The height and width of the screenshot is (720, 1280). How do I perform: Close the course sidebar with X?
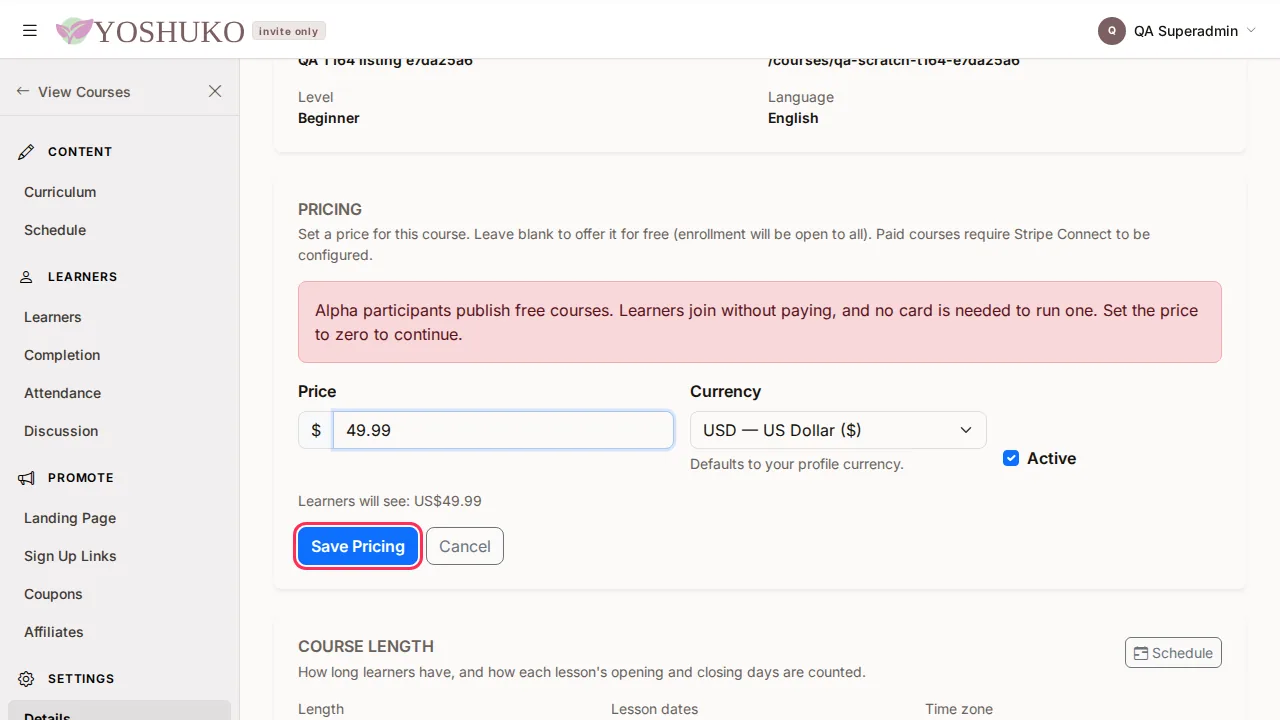click(215, 91)
